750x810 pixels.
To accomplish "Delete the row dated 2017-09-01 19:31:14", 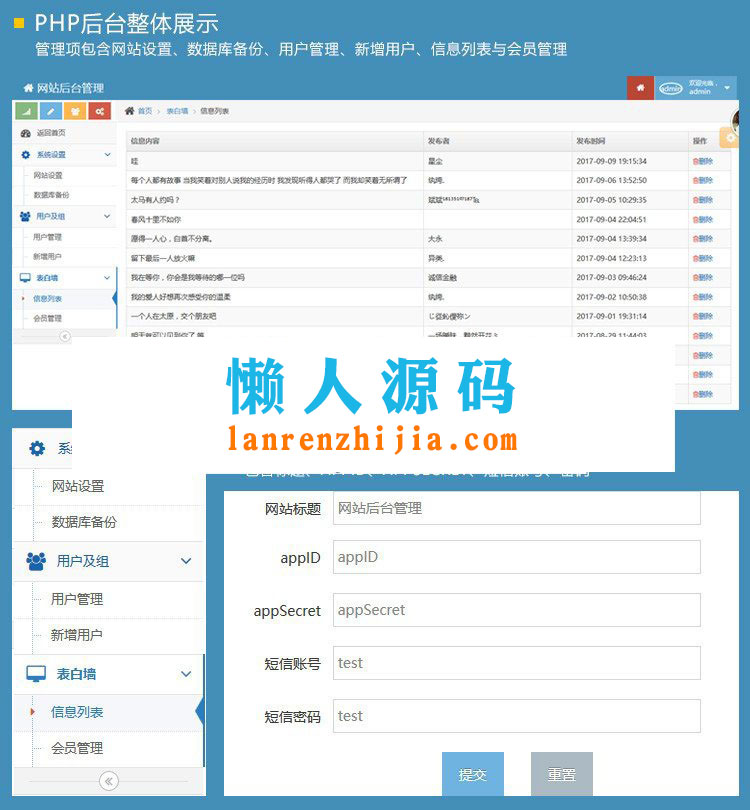I will coord(702,316).
